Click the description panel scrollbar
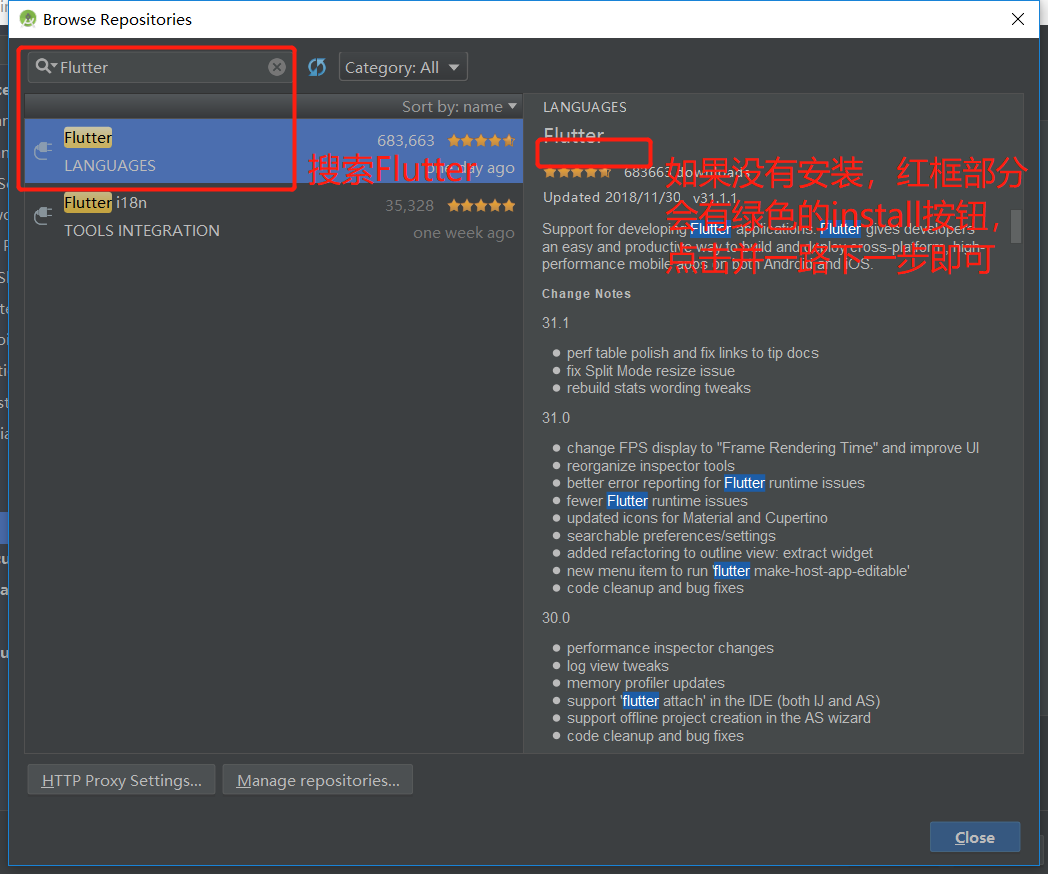Screen dimensions: 1048x874 click(x=1016, y=226)
